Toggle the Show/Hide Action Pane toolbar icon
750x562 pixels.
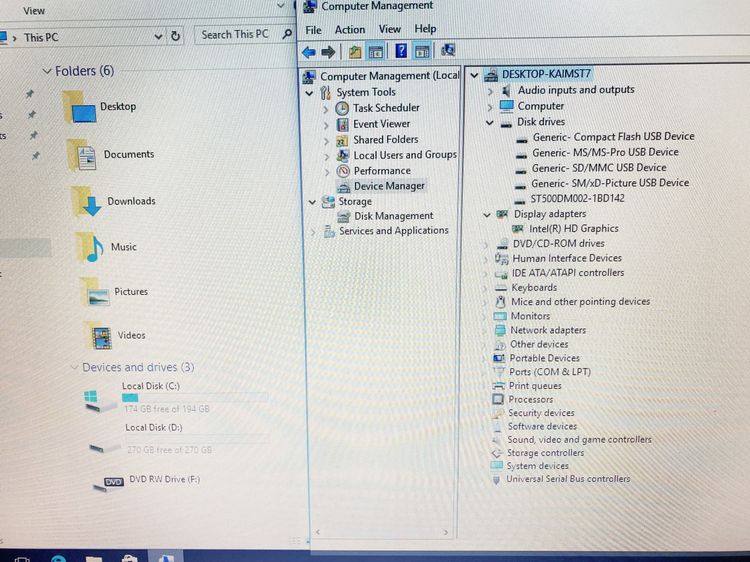pyautogui.click(x=421, y=51)
